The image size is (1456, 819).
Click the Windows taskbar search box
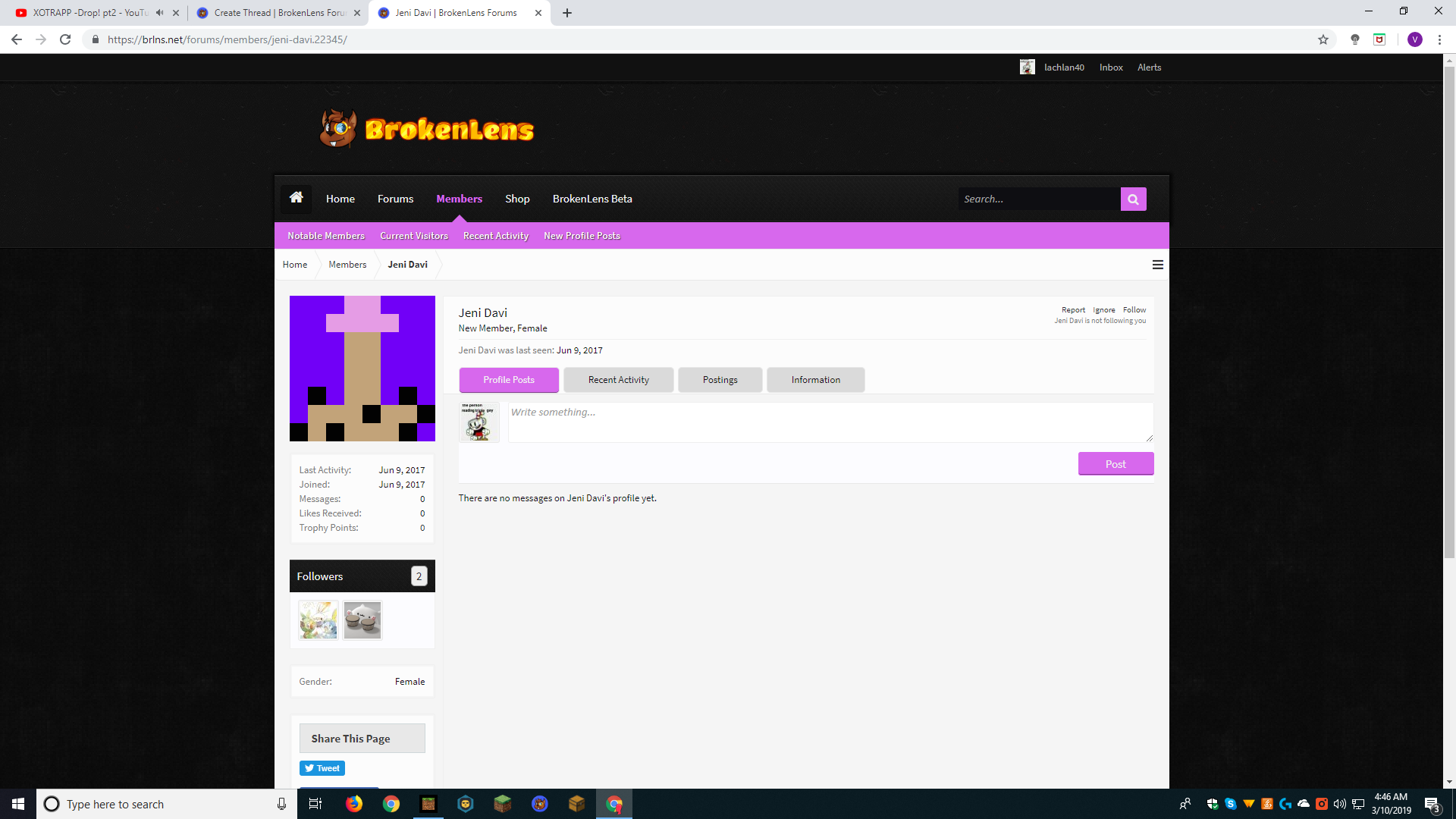[165, 804]
